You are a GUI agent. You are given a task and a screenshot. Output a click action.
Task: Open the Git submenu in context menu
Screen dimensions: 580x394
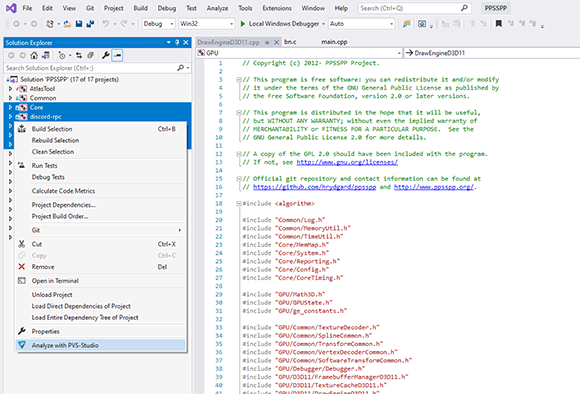point(100,230)
